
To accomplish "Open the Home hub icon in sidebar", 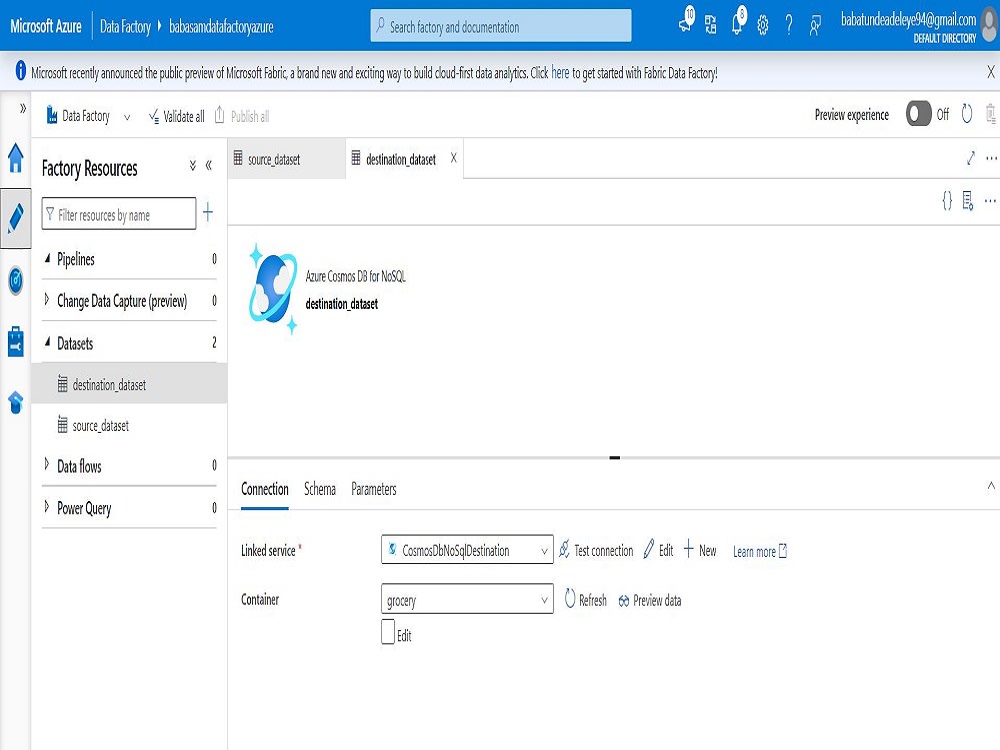I will pos(15,158).
